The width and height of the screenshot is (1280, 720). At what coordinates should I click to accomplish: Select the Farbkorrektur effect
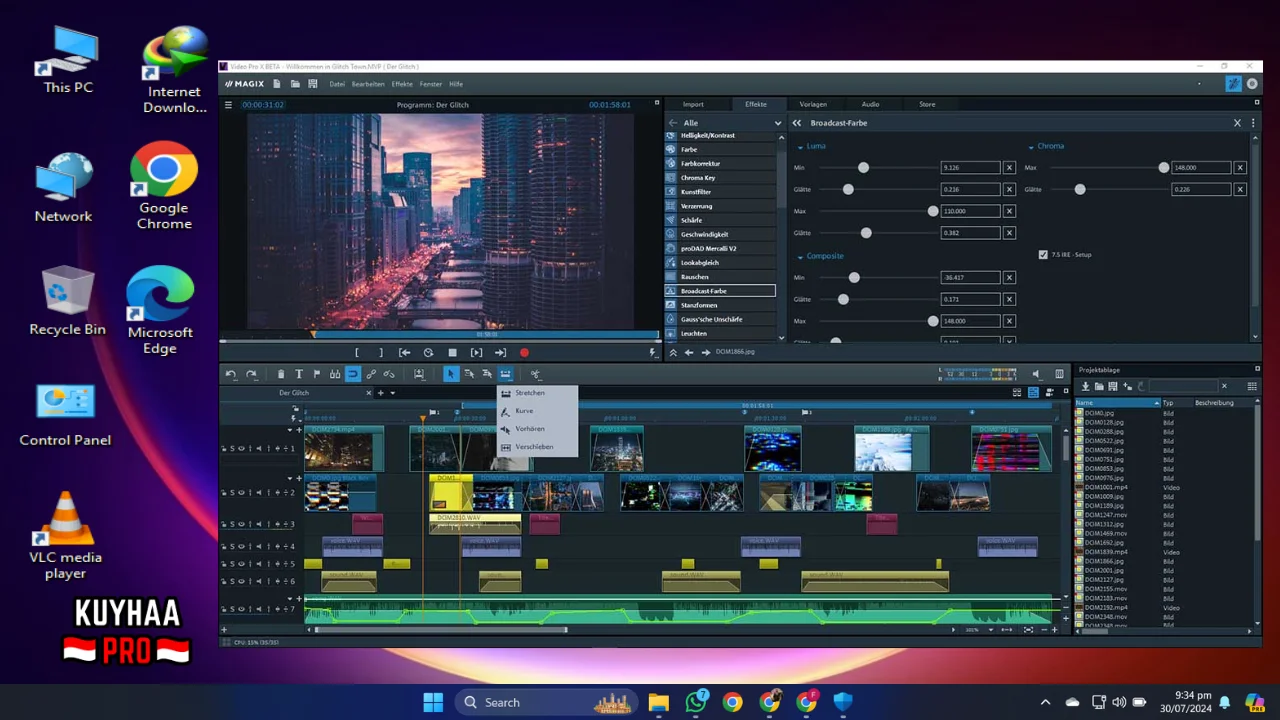point(720,163)
